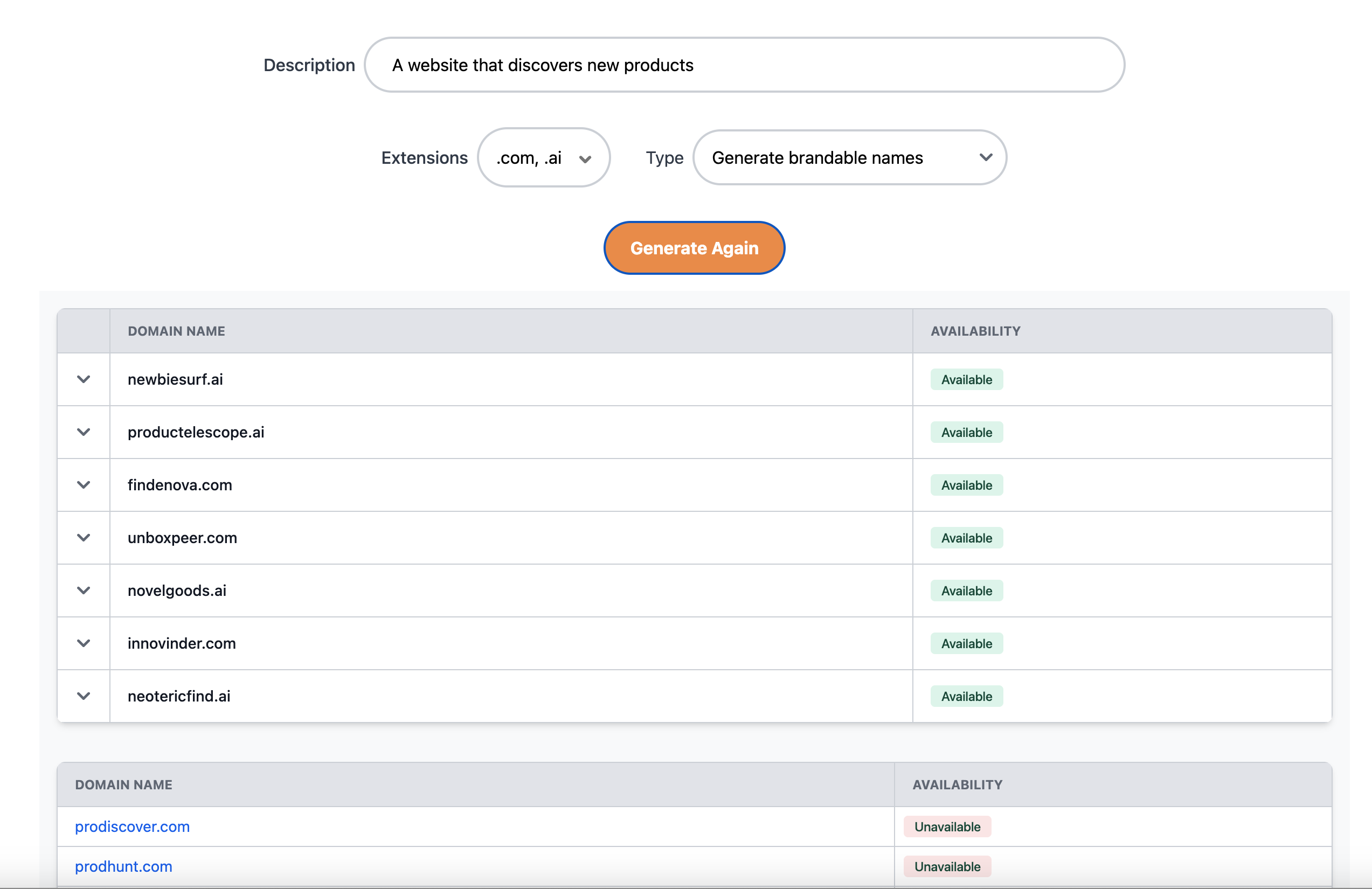
Task: Expand the novelgoods.ai row chevron
Action: point(84,591)
